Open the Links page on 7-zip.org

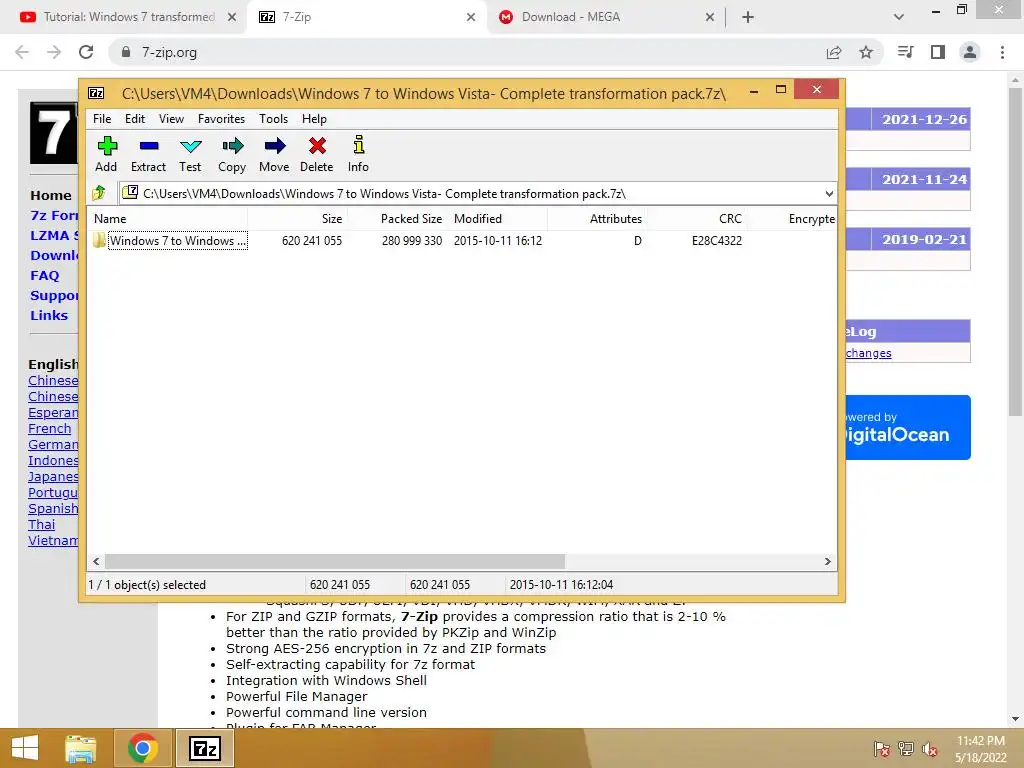(49, 315)
